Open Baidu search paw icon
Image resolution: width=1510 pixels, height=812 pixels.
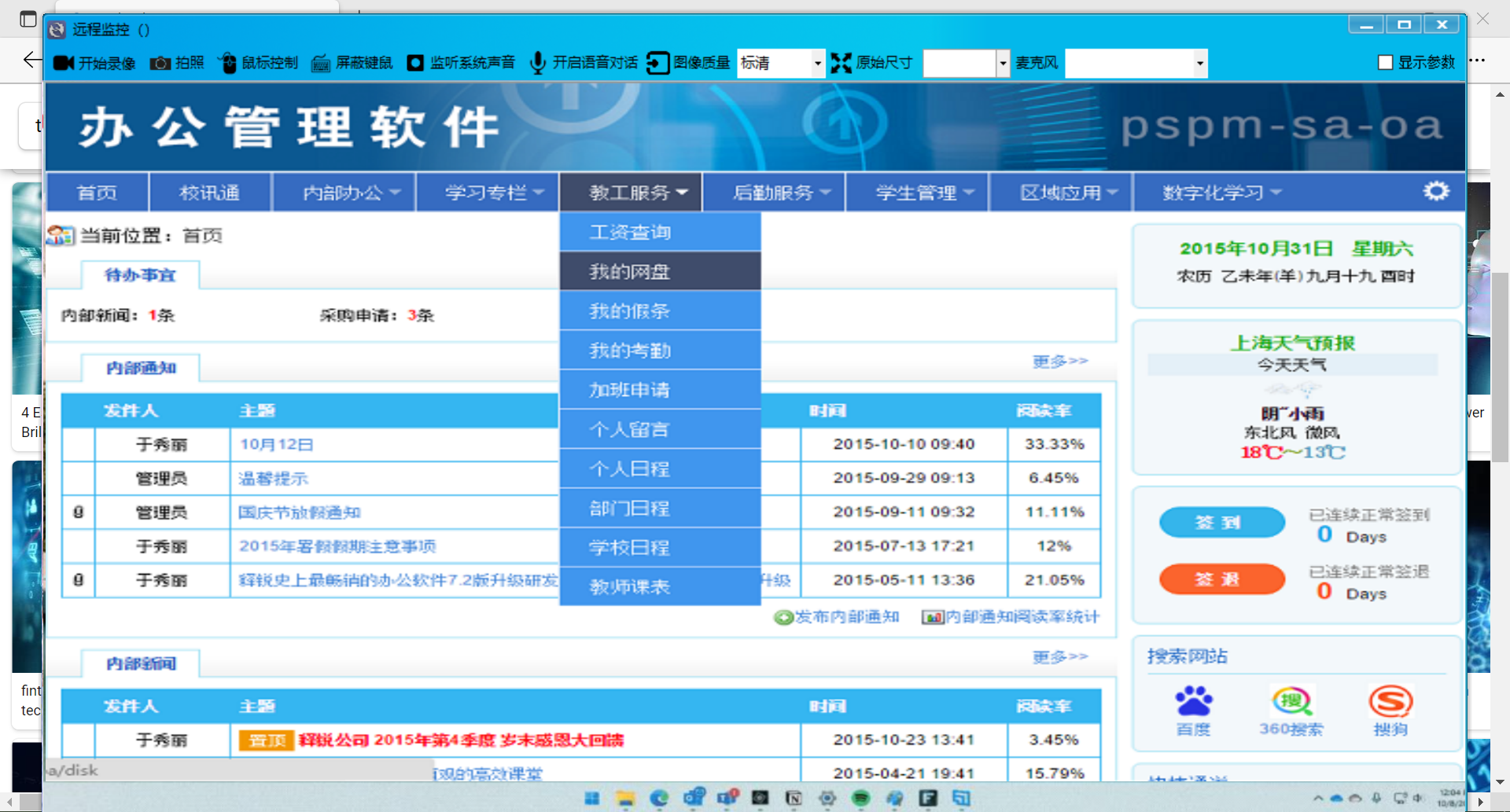click(1193, 701)
